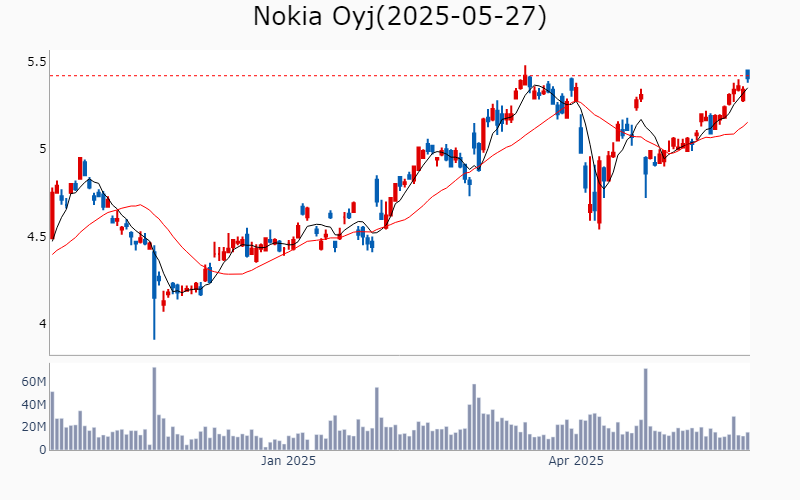Click the red dashed resistance line
Screen dimensions: 800x500
(x=399, y=76)
